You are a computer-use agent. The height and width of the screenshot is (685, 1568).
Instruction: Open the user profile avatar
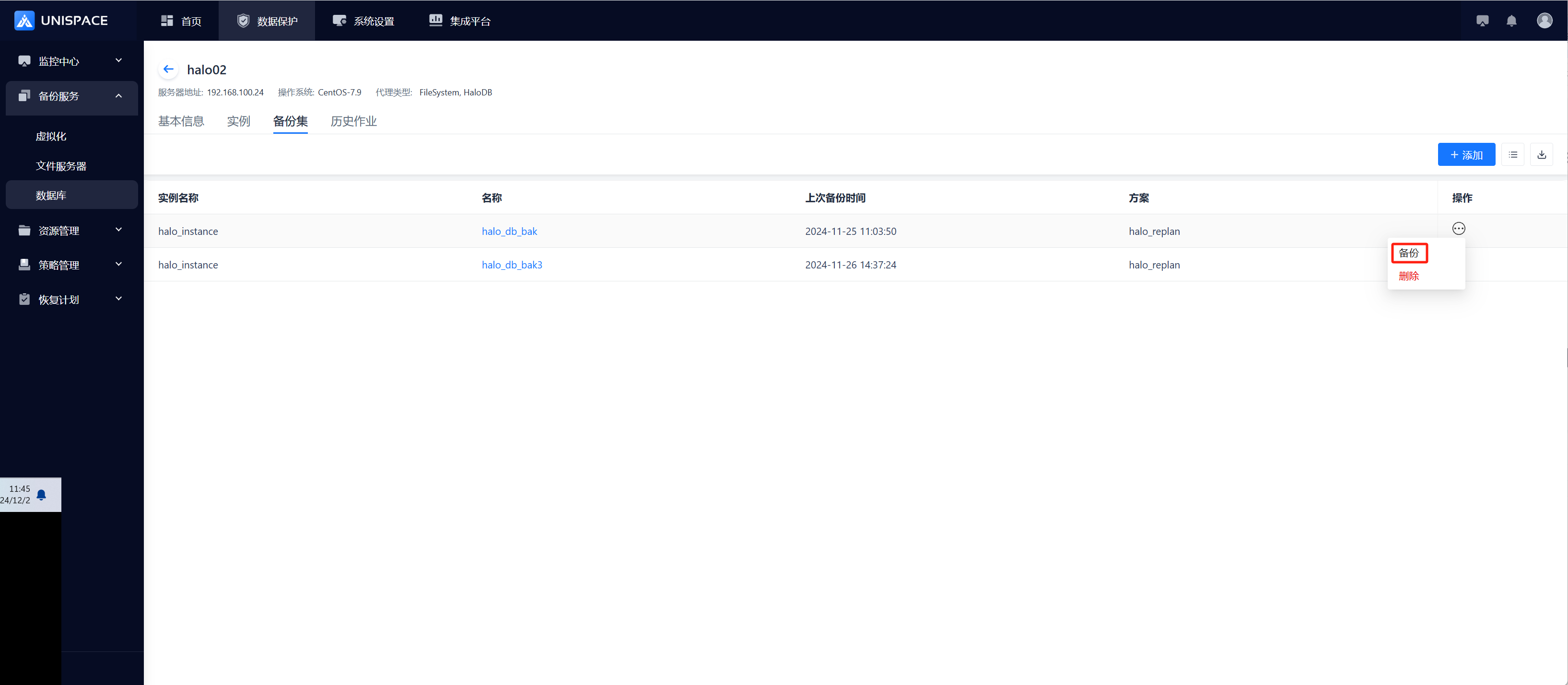pyautogui.click(x=1544, y=21)
